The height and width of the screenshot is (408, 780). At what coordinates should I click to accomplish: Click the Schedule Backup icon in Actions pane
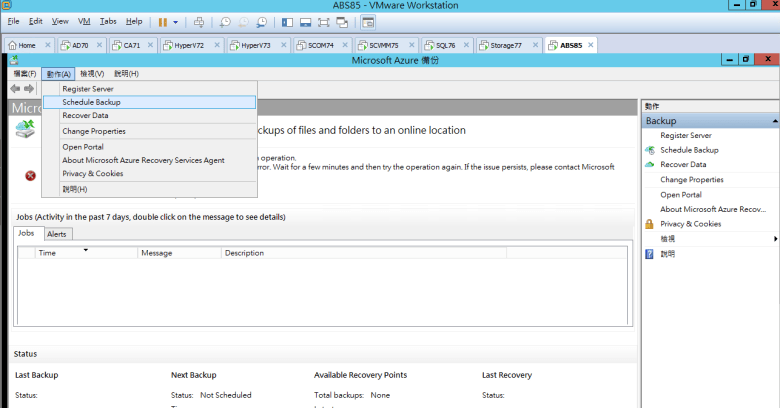[x=649, y=150]
